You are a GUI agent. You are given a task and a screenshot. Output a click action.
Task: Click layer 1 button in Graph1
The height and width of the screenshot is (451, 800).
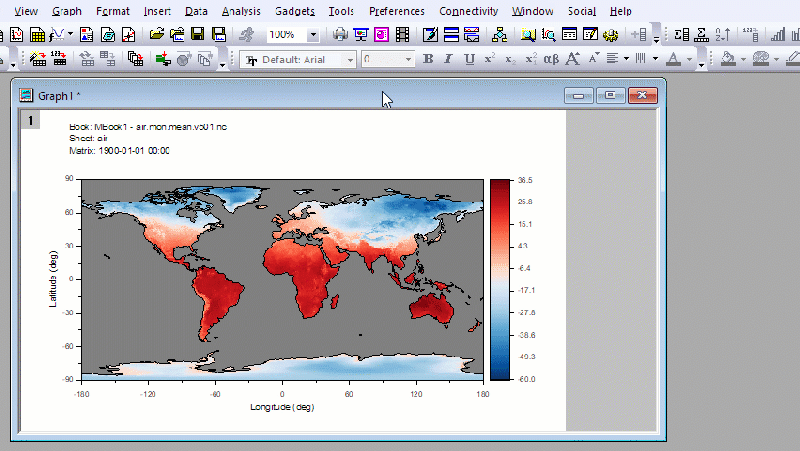click(x=31, y=121)
